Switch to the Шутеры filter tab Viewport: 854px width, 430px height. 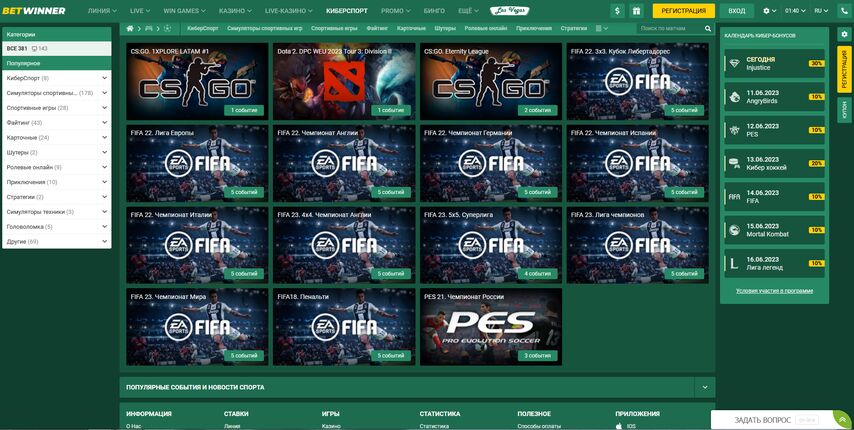pyautogui.click(x=446, y=28)
